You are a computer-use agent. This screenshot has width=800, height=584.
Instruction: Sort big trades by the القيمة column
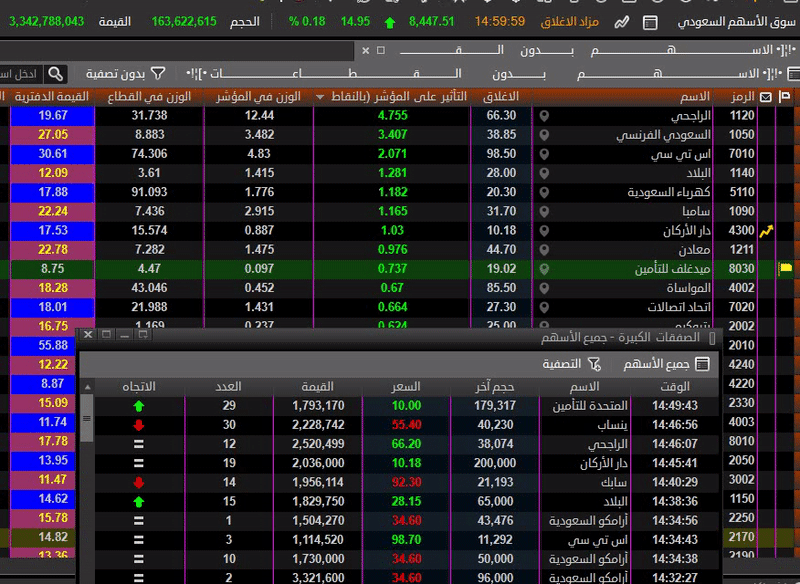pyautogui.click(x=324, y=386)
